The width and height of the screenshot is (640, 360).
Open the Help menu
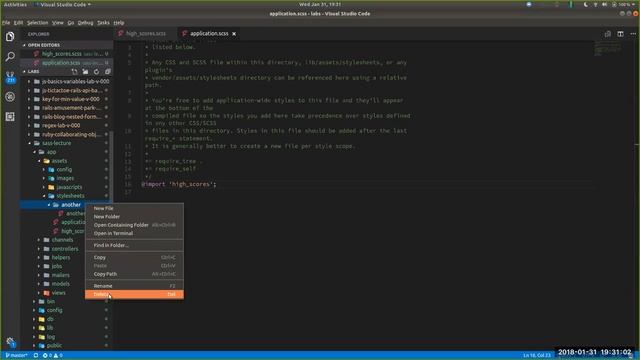(119, 23)
